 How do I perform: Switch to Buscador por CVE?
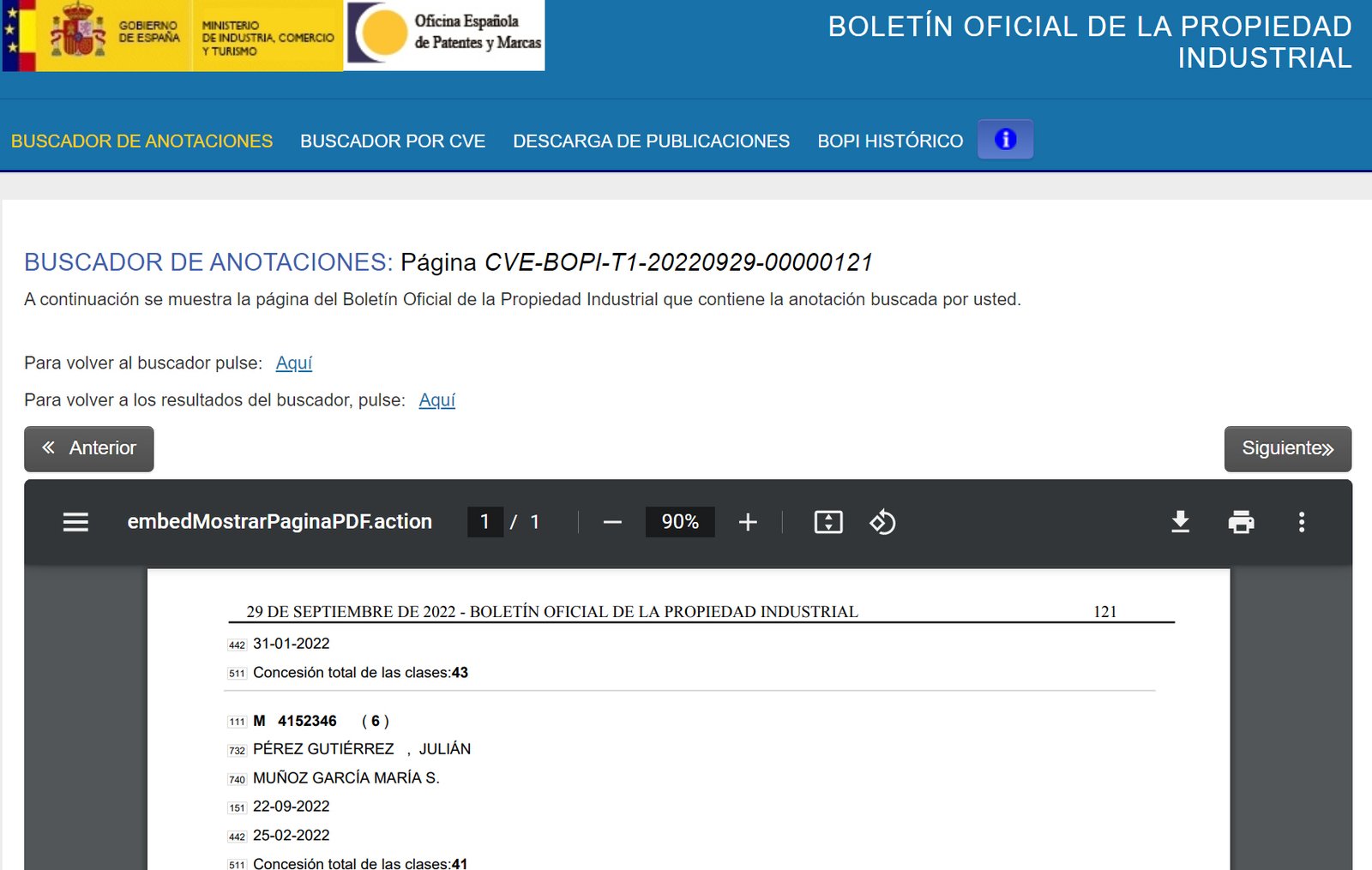(x=393, y=141)
